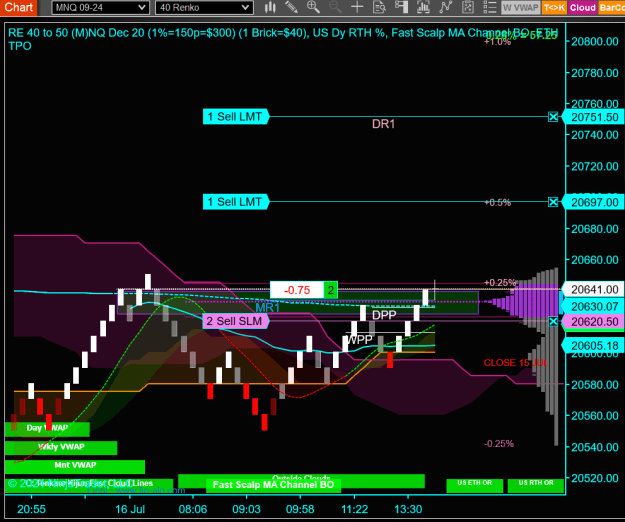Open the MNQ 09-24 instrument dropdown
The image size is (625, 522).
(100, 7)
